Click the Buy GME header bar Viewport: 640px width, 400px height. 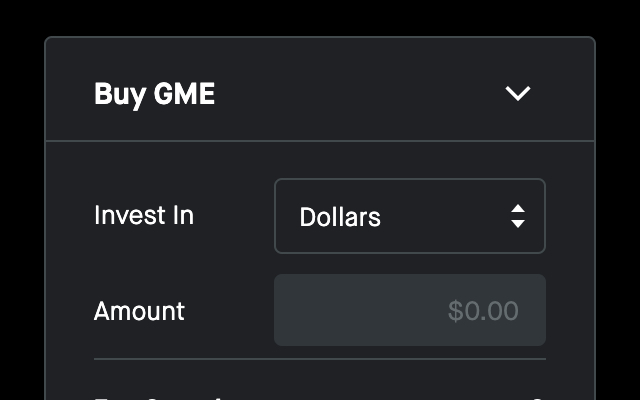(x=320, y=89)
